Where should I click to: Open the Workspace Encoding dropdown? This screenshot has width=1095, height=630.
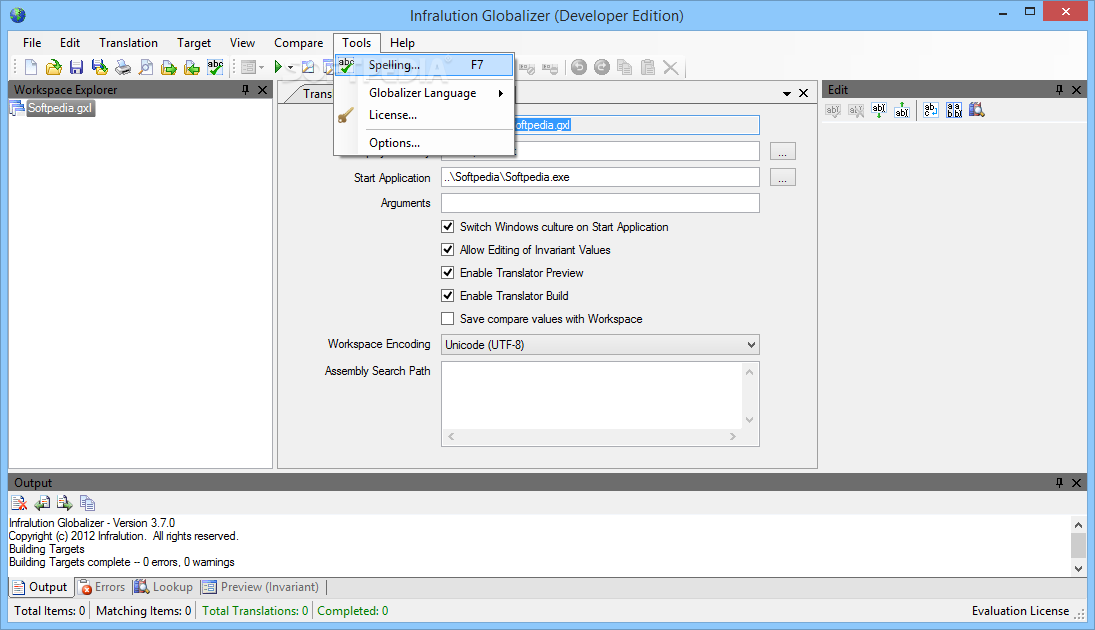tap(600, 344)
